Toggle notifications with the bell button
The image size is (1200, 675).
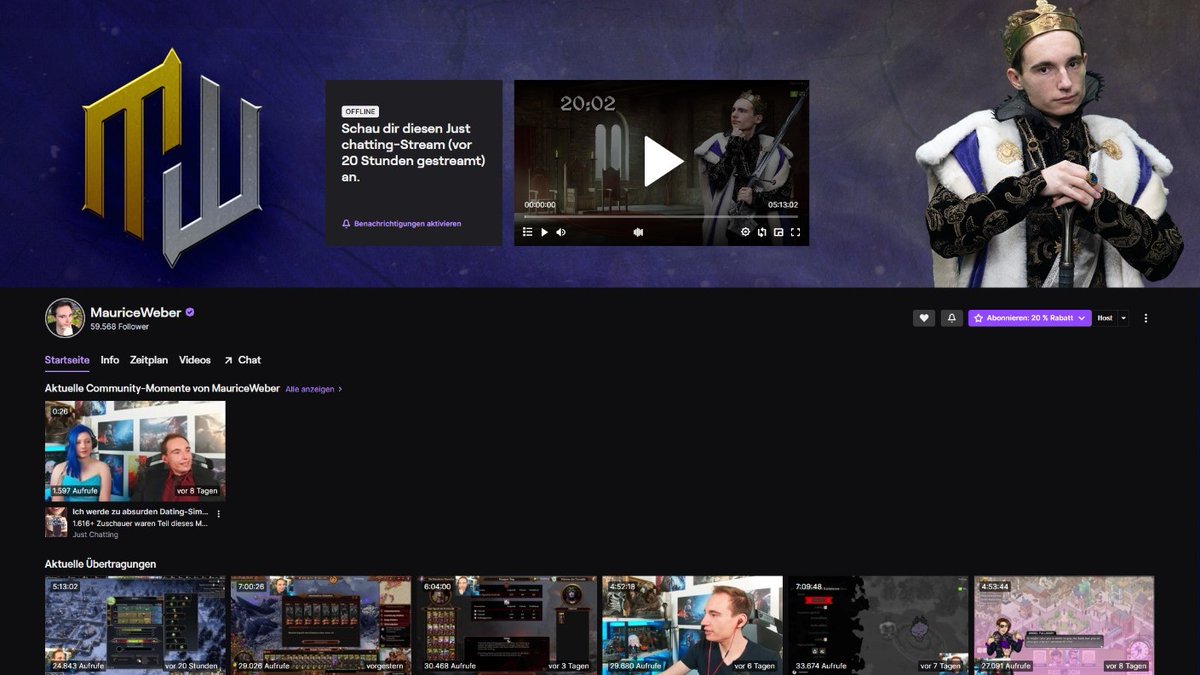[952, 318]
